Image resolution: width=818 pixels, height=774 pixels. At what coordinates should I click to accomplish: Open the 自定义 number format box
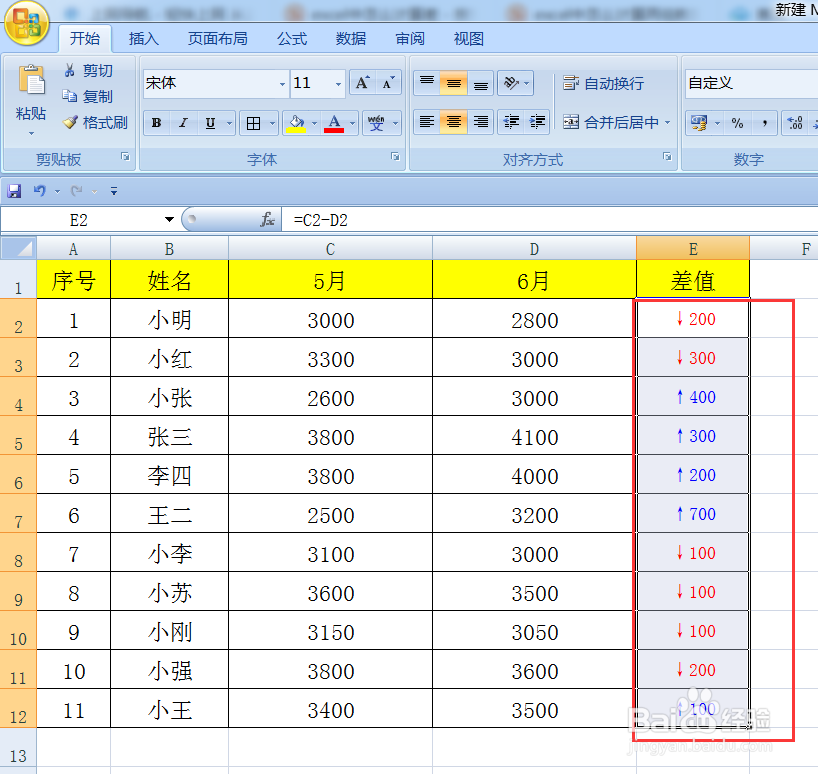[x=751, y=83]
